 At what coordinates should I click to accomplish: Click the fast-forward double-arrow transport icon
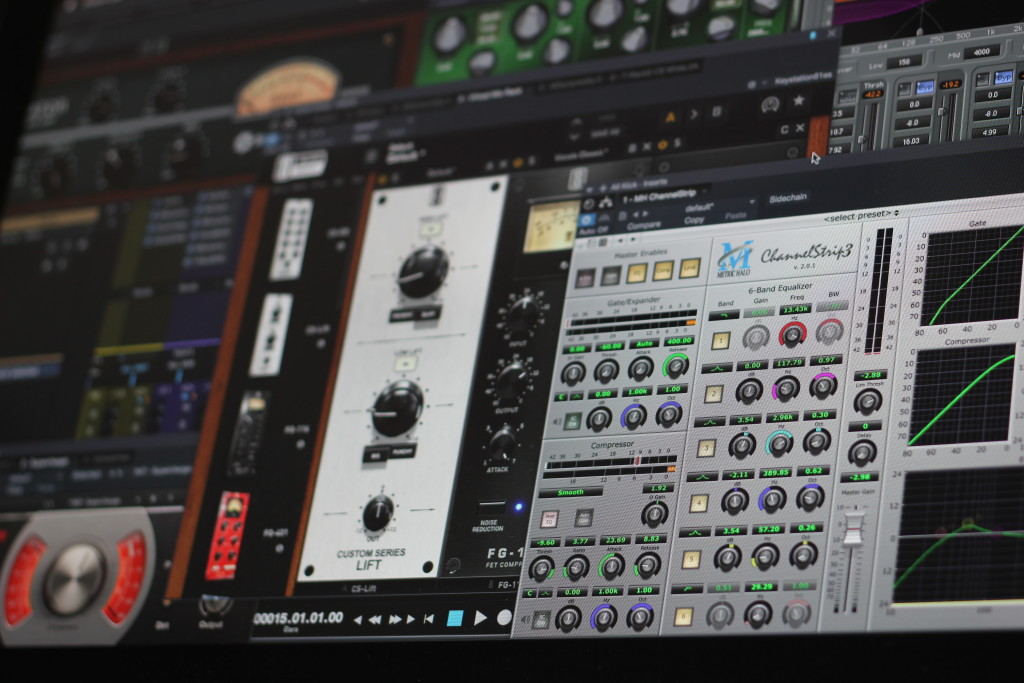394,619
